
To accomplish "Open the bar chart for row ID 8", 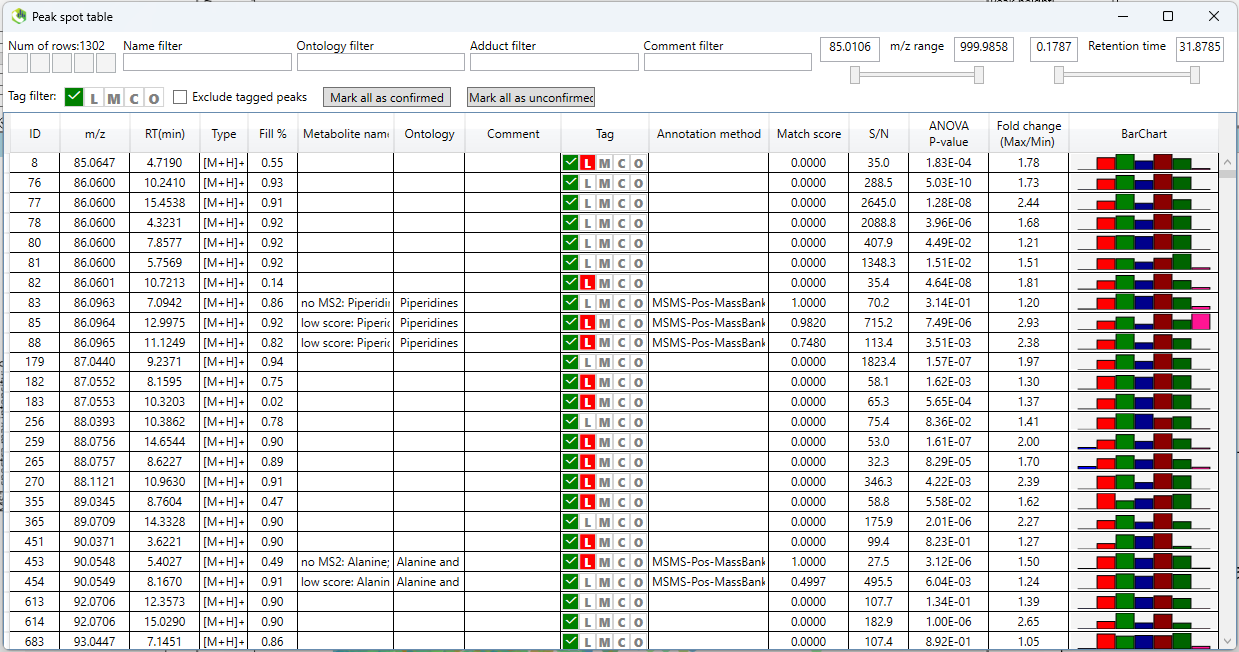I will tap(1143, 163).
